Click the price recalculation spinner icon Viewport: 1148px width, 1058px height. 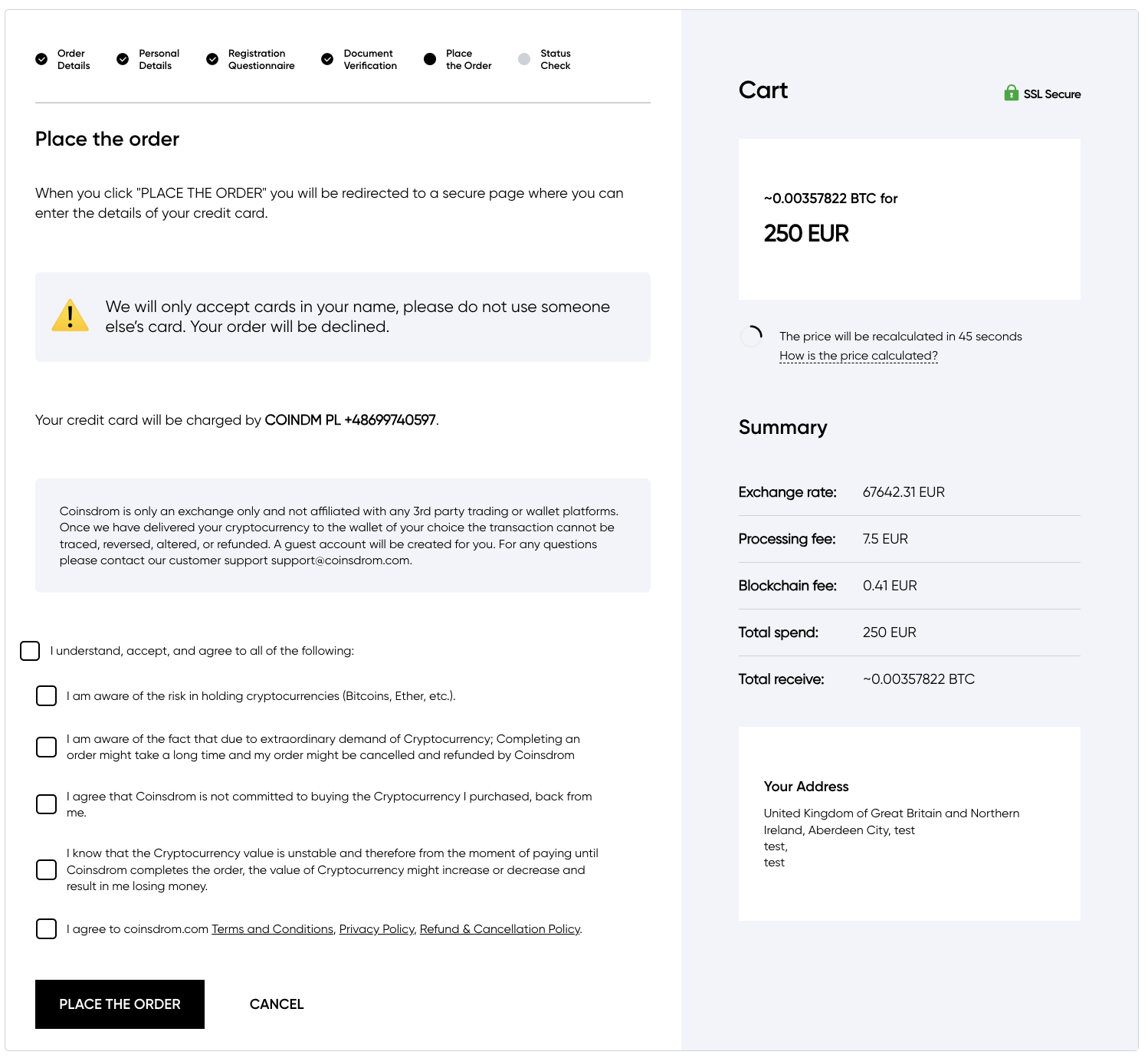click(x=752, y=336)
